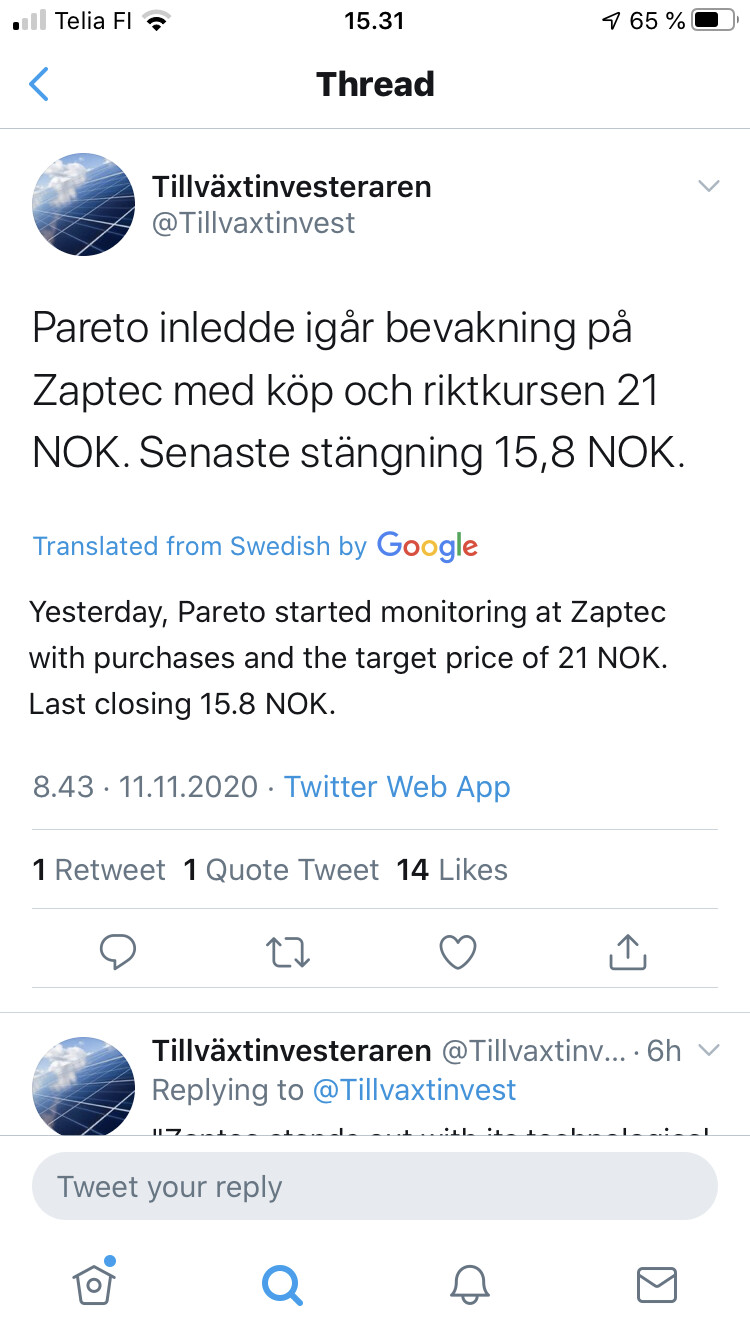Expand the main tweet options chevron
The image size is (750, 1334).
pyautogui.click(x=708, y=186)
